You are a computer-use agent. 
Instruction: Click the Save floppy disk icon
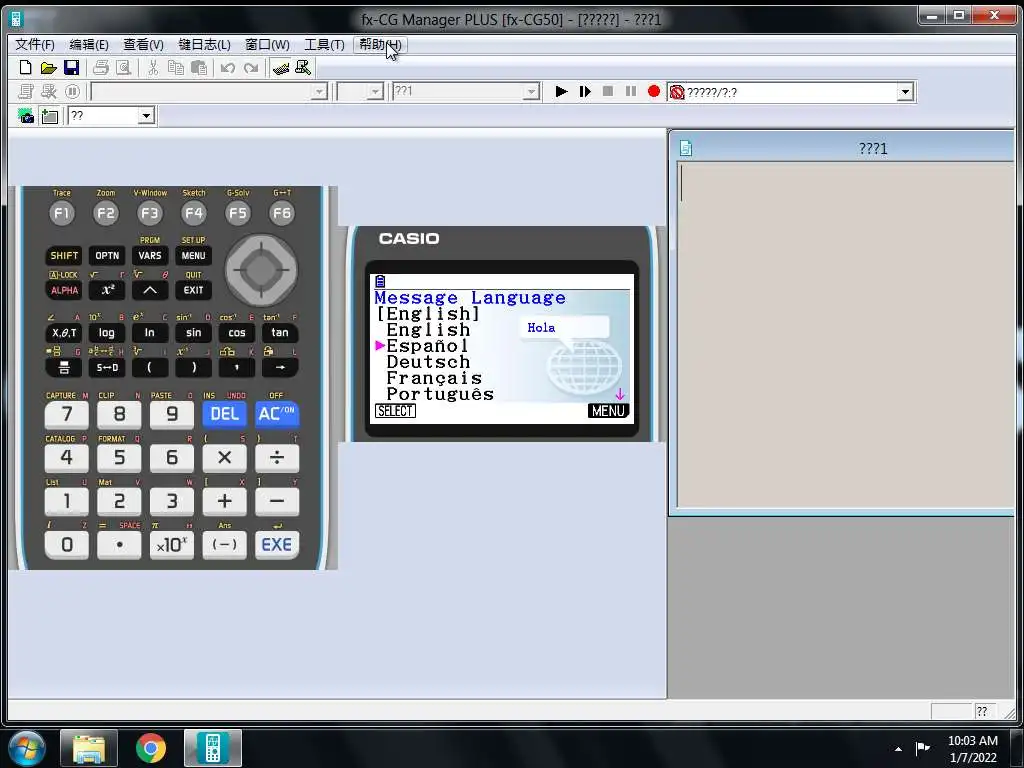click(x=71, y=68)
